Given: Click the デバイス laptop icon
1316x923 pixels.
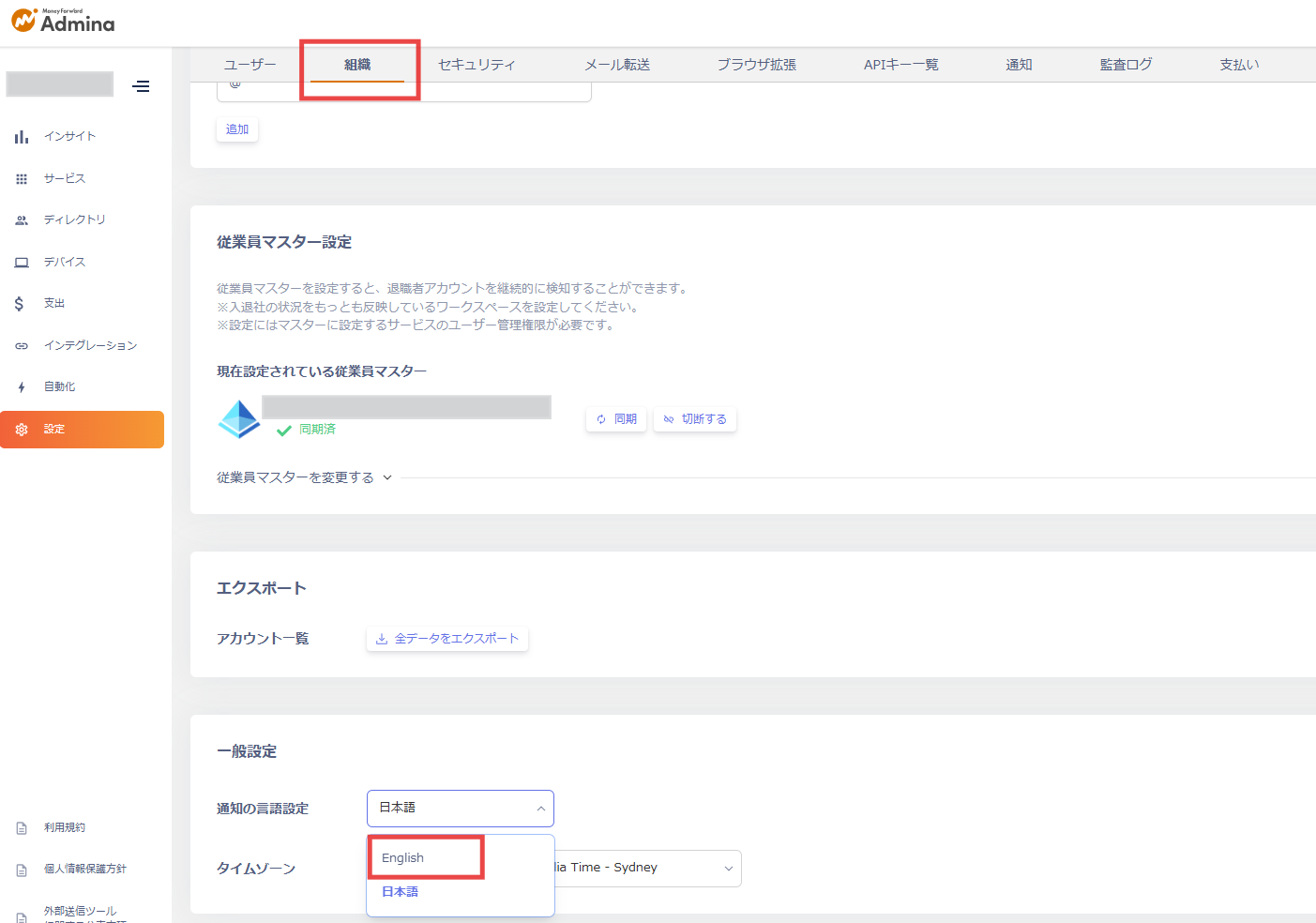Looking at the screenshot, I should [22, 263].
